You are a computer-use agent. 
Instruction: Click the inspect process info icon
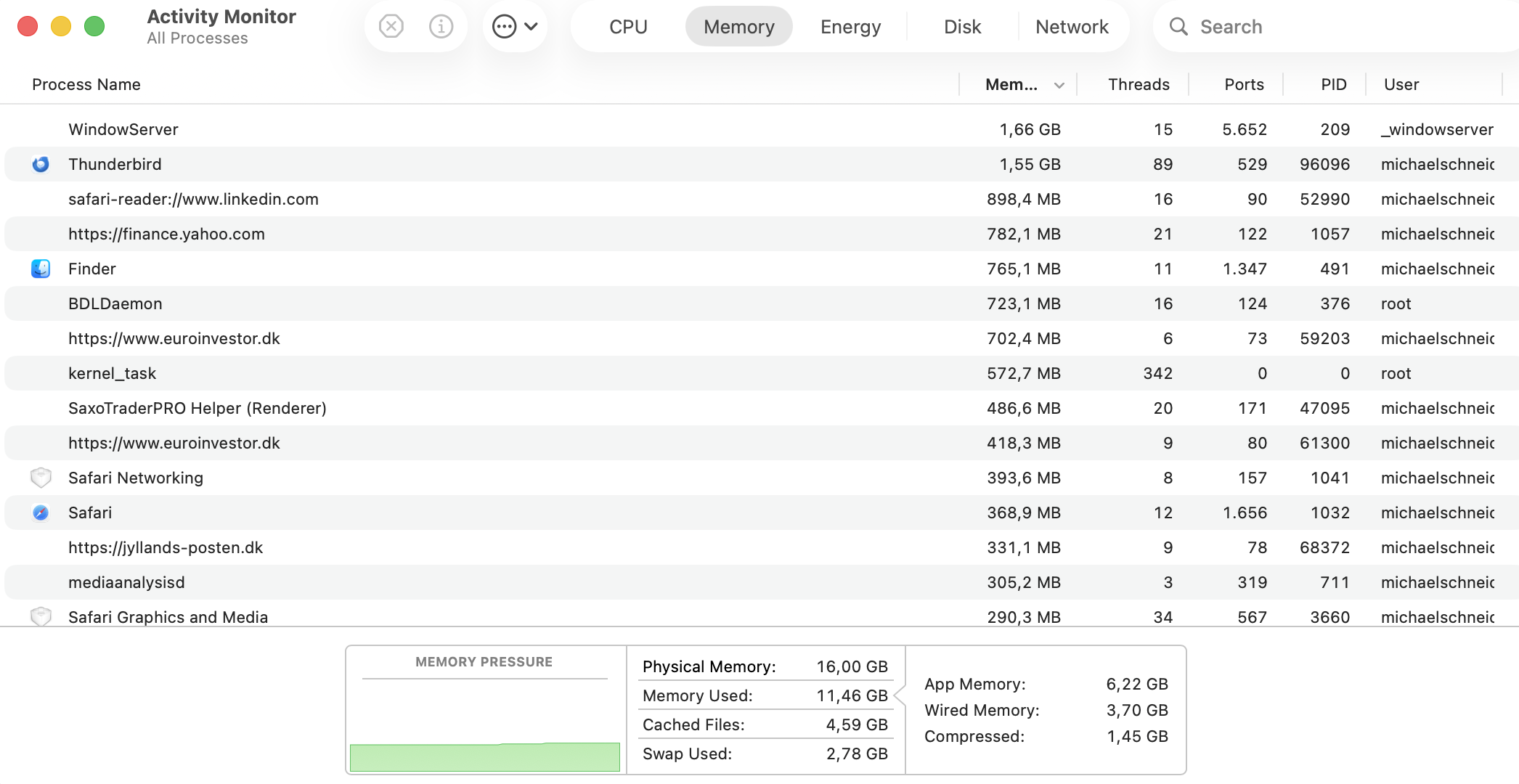click(441, 27)
